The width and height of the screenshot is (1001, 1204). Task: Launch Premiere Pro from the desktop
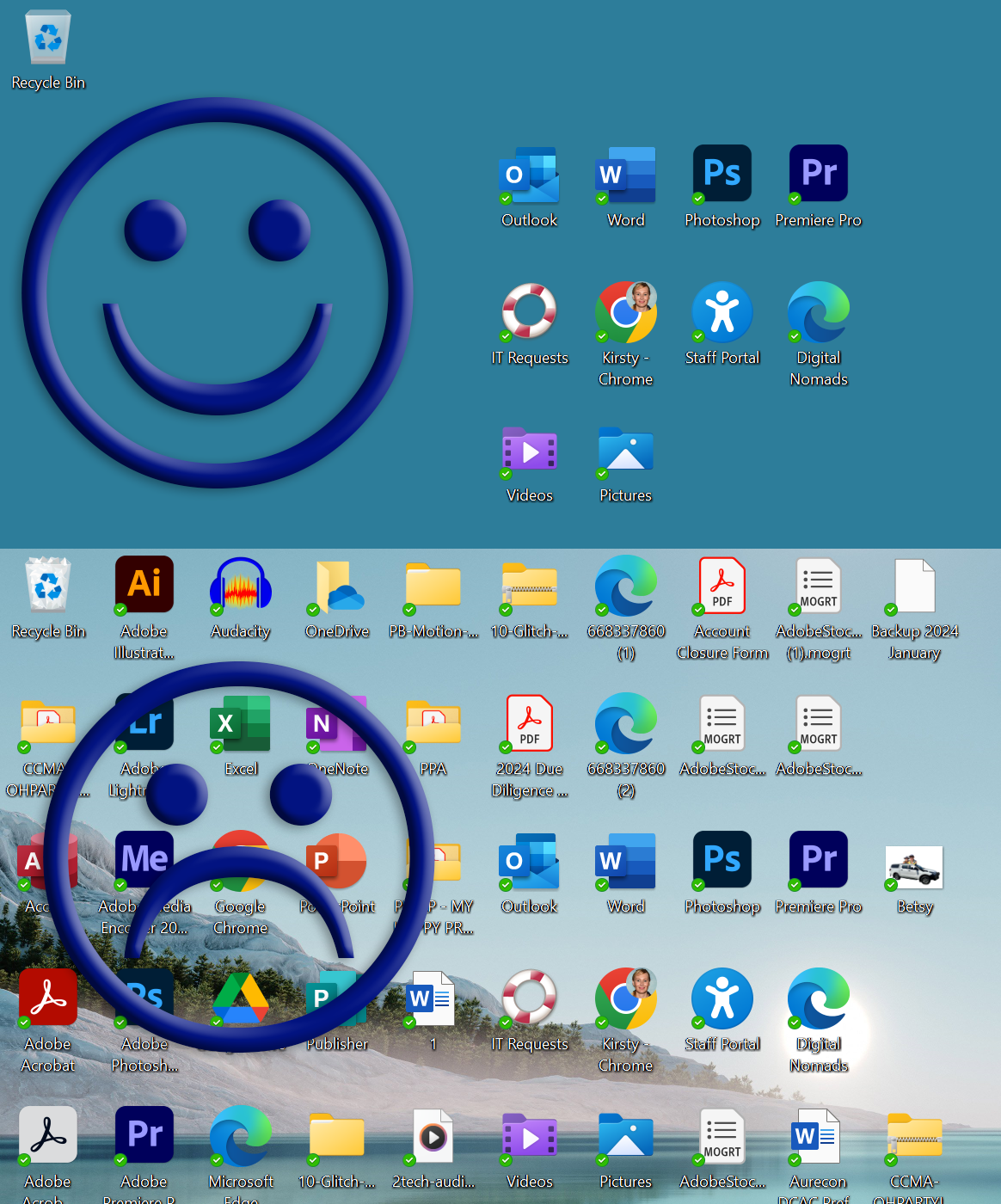(x=818, y=173)
